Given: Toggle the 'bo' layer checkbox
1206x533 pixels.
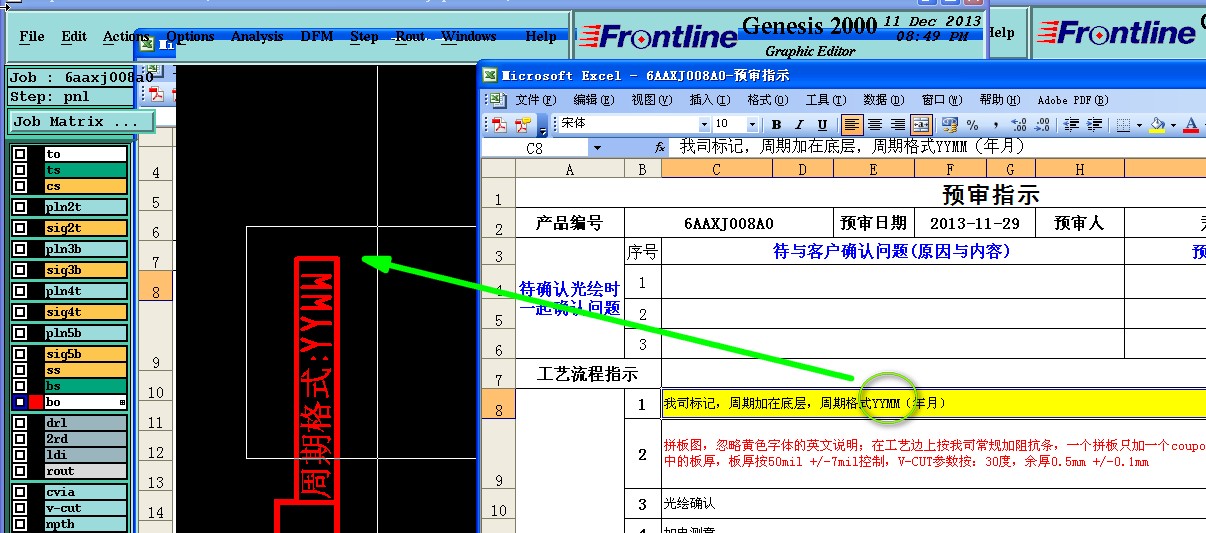Looking at the screenshot, I should coord(20,402).
